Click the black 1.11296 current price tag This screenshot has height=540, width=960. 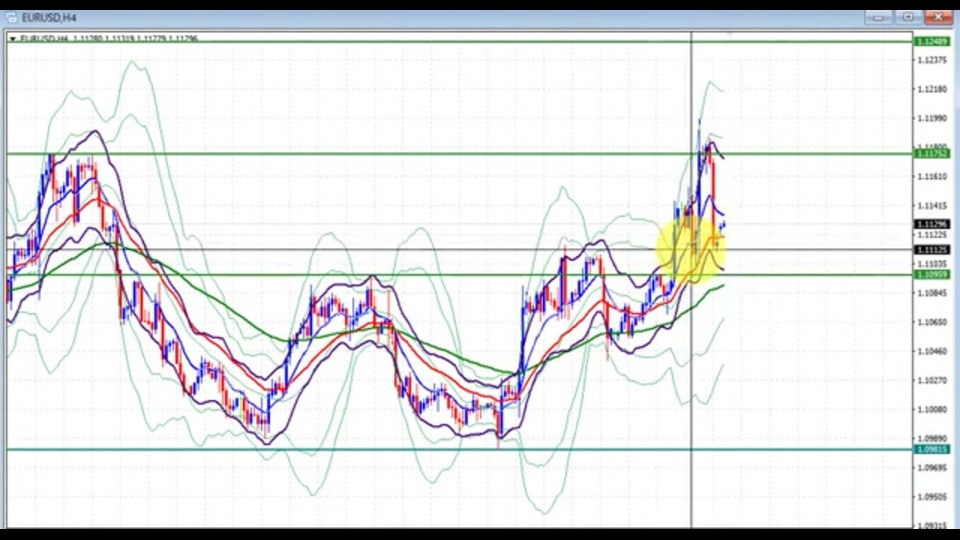[931, 225]
